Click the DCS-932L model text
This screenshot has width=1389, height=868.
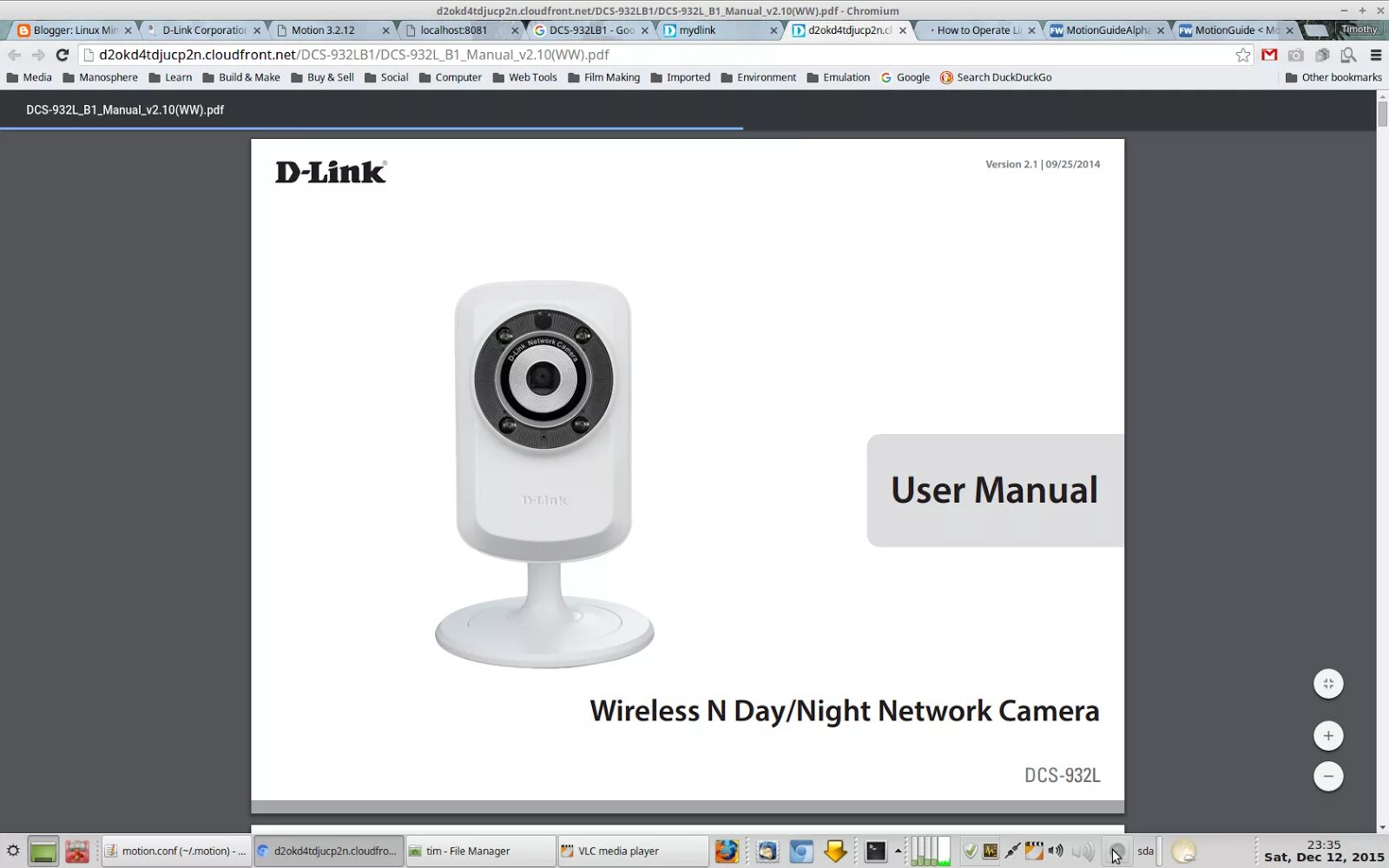click(1062, 775)
